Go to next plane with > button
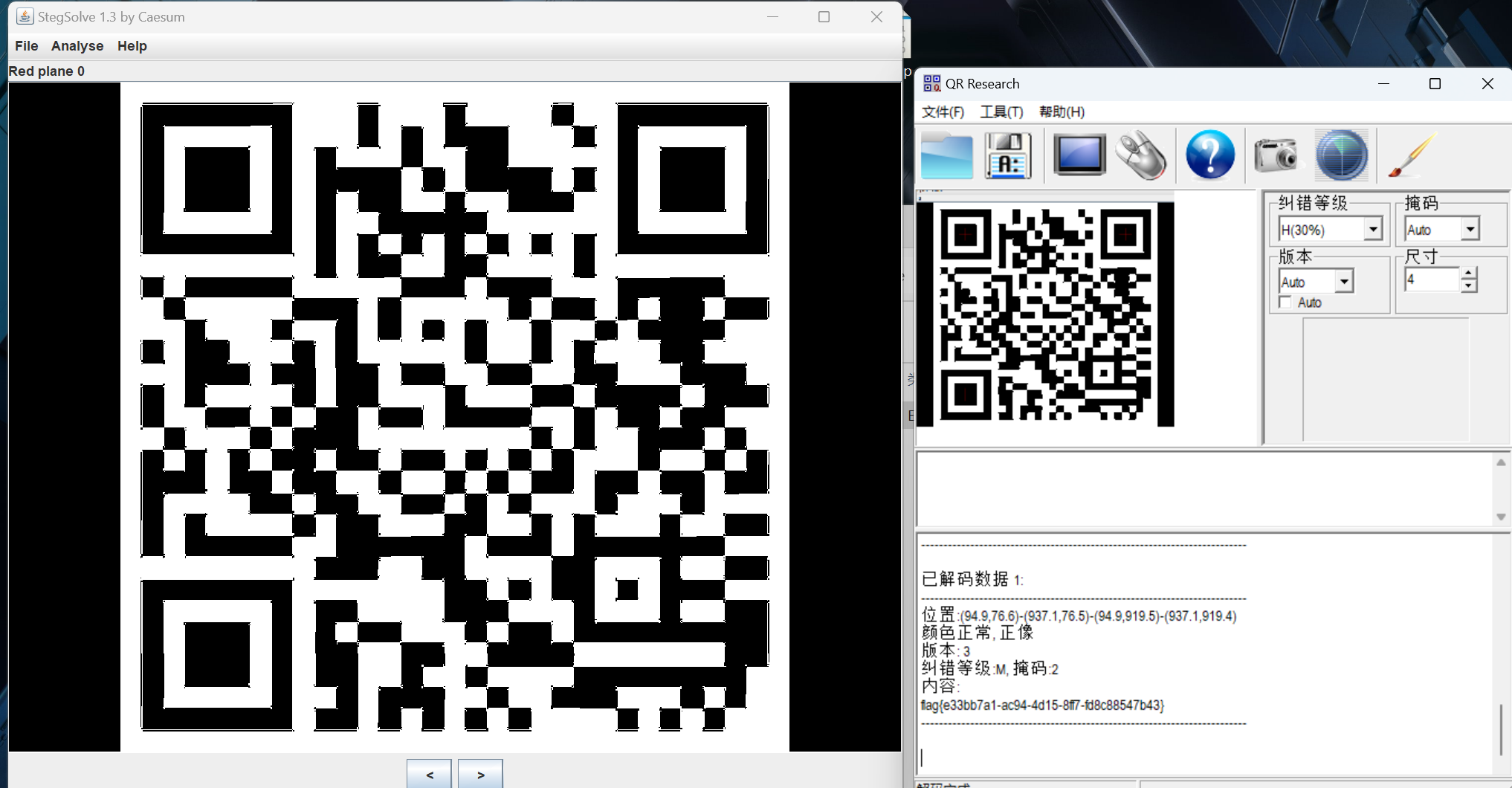1512x788 pixels. coord(480,775)
